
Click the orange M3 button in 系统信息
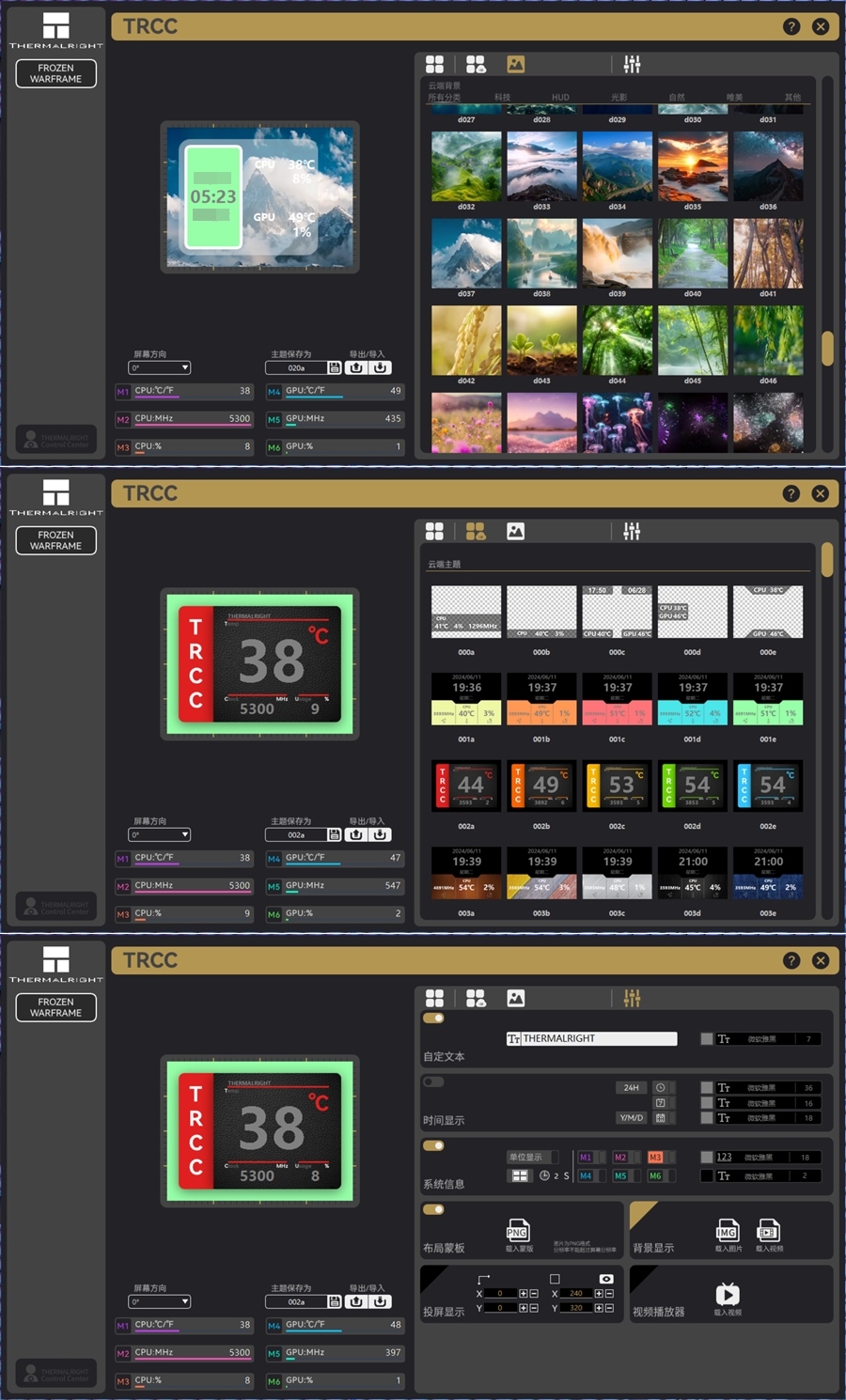pyautogui.click(x=655, y=1157)
